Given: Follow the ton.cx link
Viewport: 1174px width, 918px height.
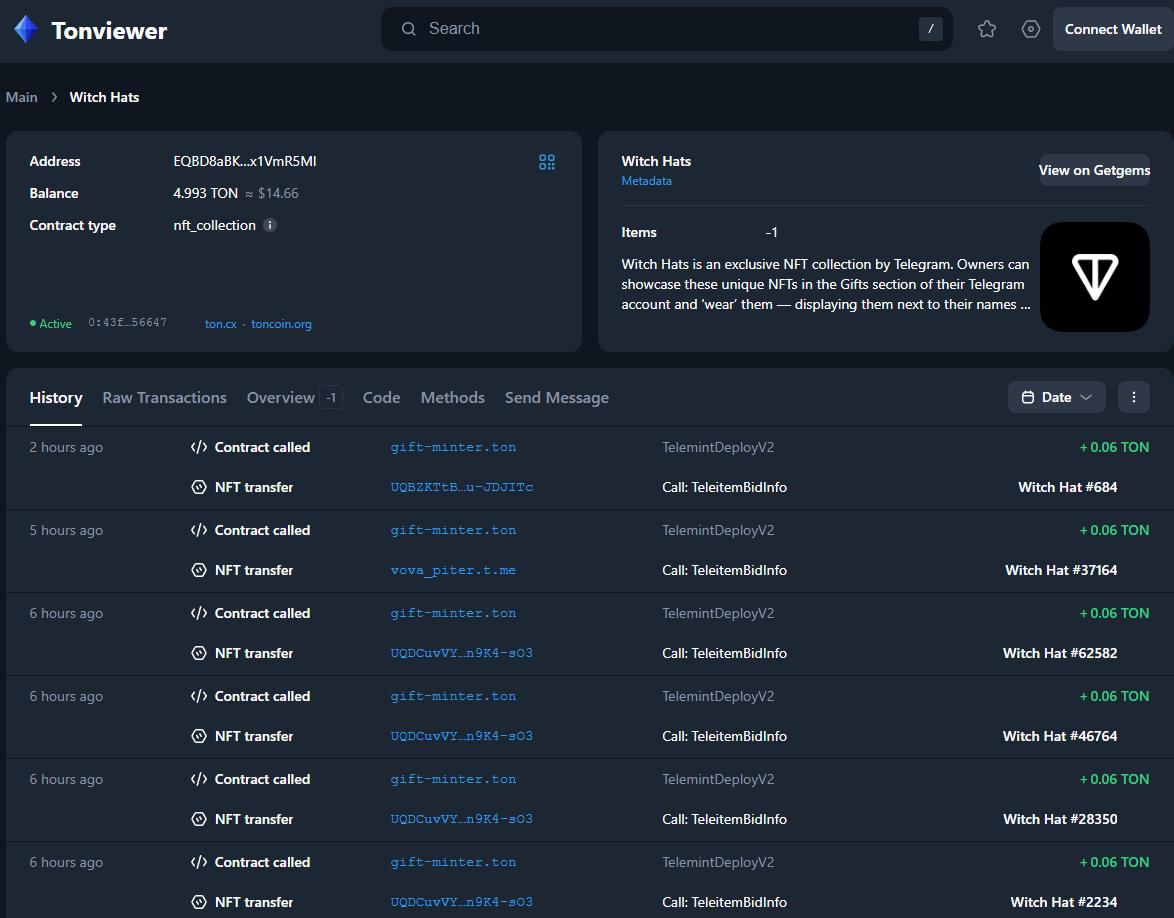Looking at the screenshot, I should click(x=220, y=324).
